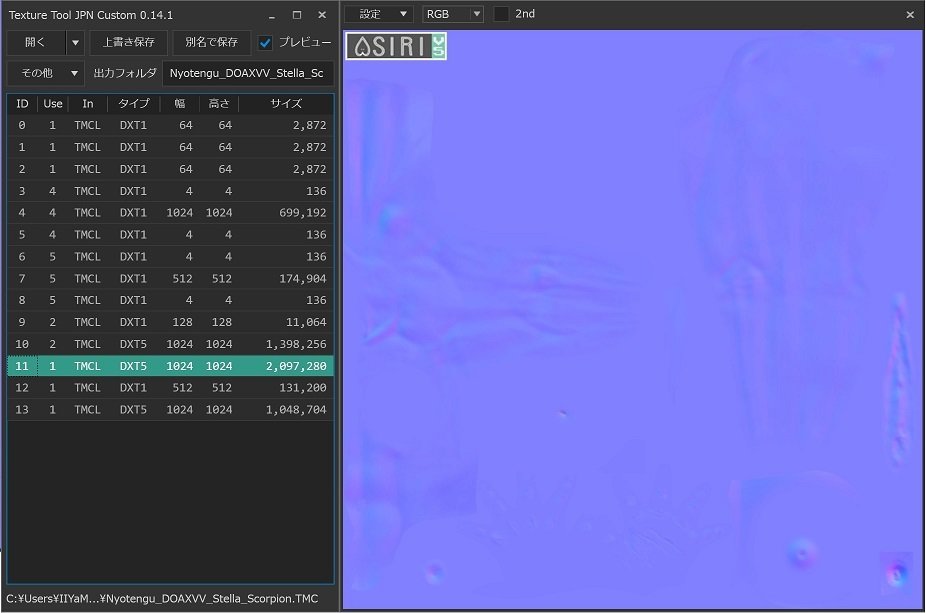The width and height of the screenshot is (926, 613).
Task: Maximize the Texture Tool window
Action: point(296,15)
